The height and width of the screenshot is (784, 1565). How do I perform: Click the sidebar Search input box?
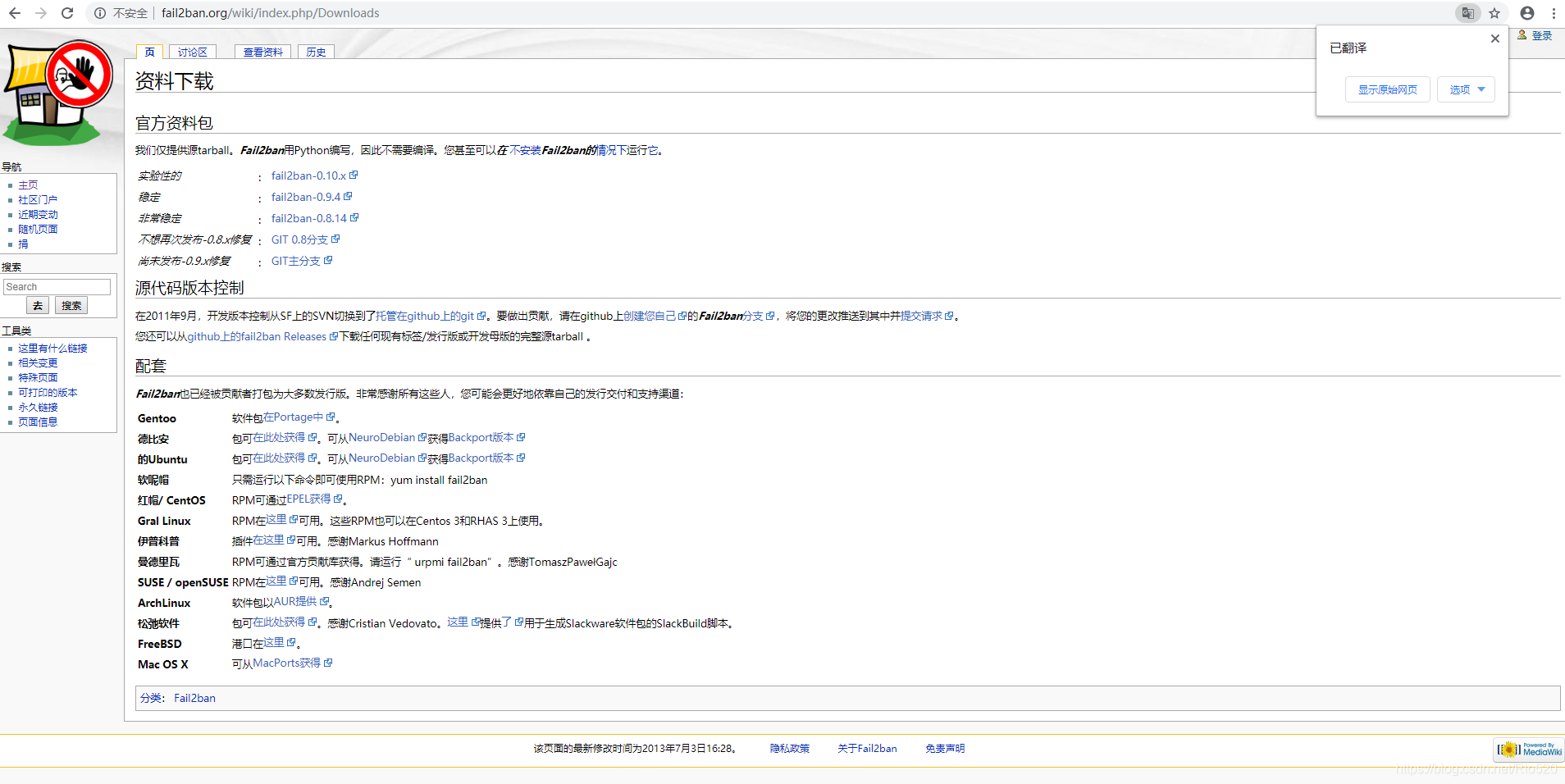pyautogui.click(x=57, y=287)
